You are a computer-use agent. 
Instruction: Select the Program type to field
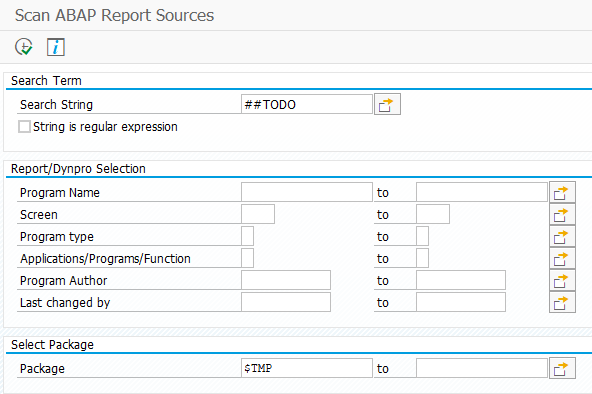(422, 236)
